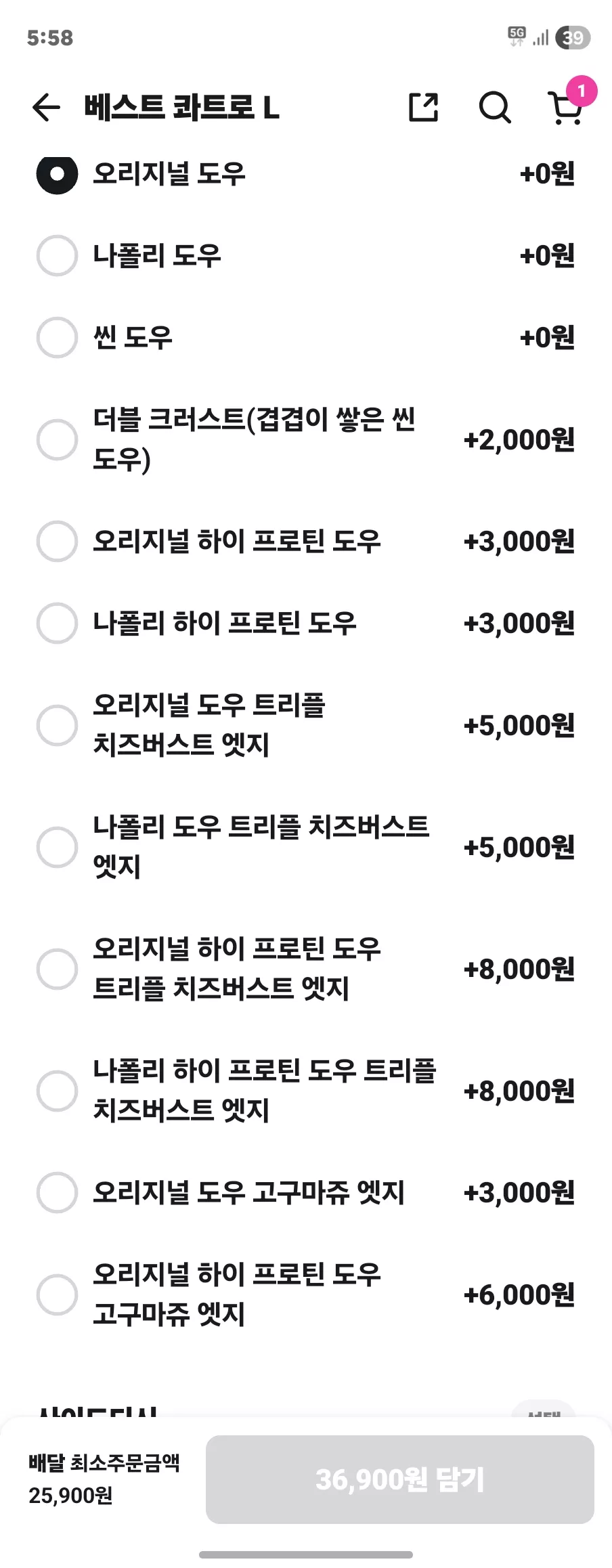Viewport: 612px width, 1568px height.
Task: Select 더블 크러스트 dough option
Action: tap(306, 439)
